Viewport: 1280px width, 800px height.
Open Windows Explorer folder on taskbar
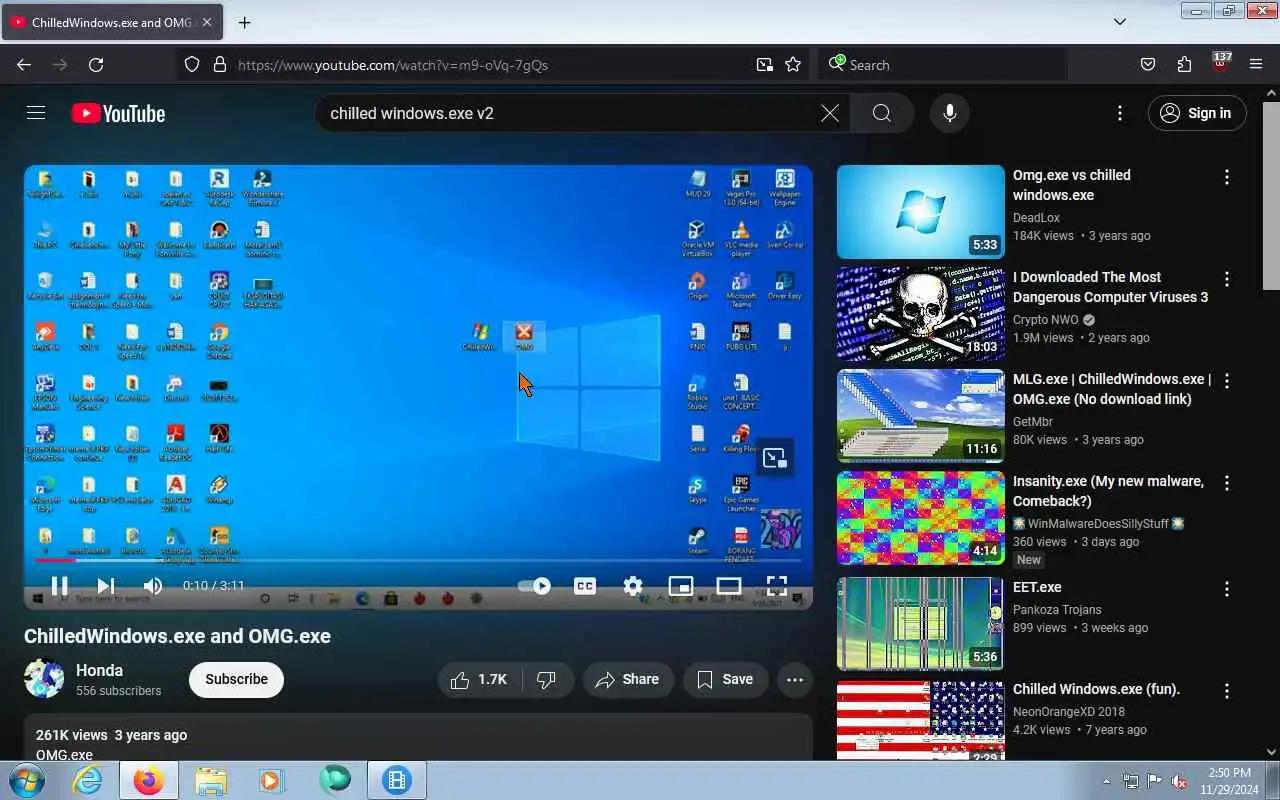click(x=211, y=780)
